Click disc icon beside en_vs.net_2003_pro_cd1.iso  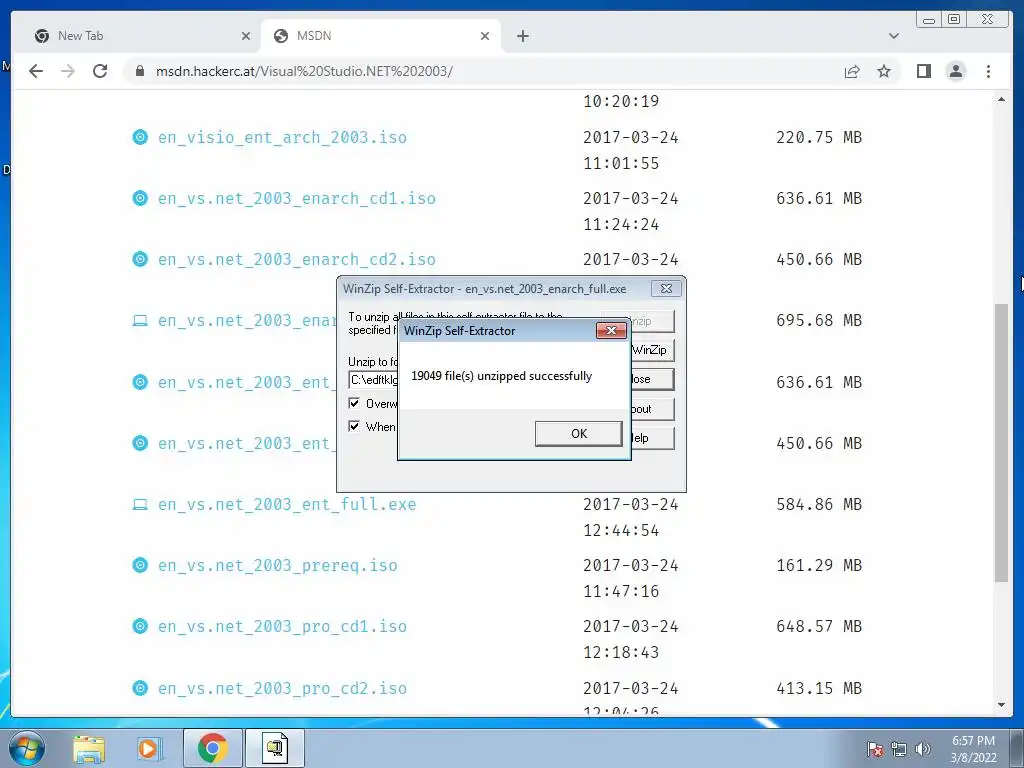(140, 626)
